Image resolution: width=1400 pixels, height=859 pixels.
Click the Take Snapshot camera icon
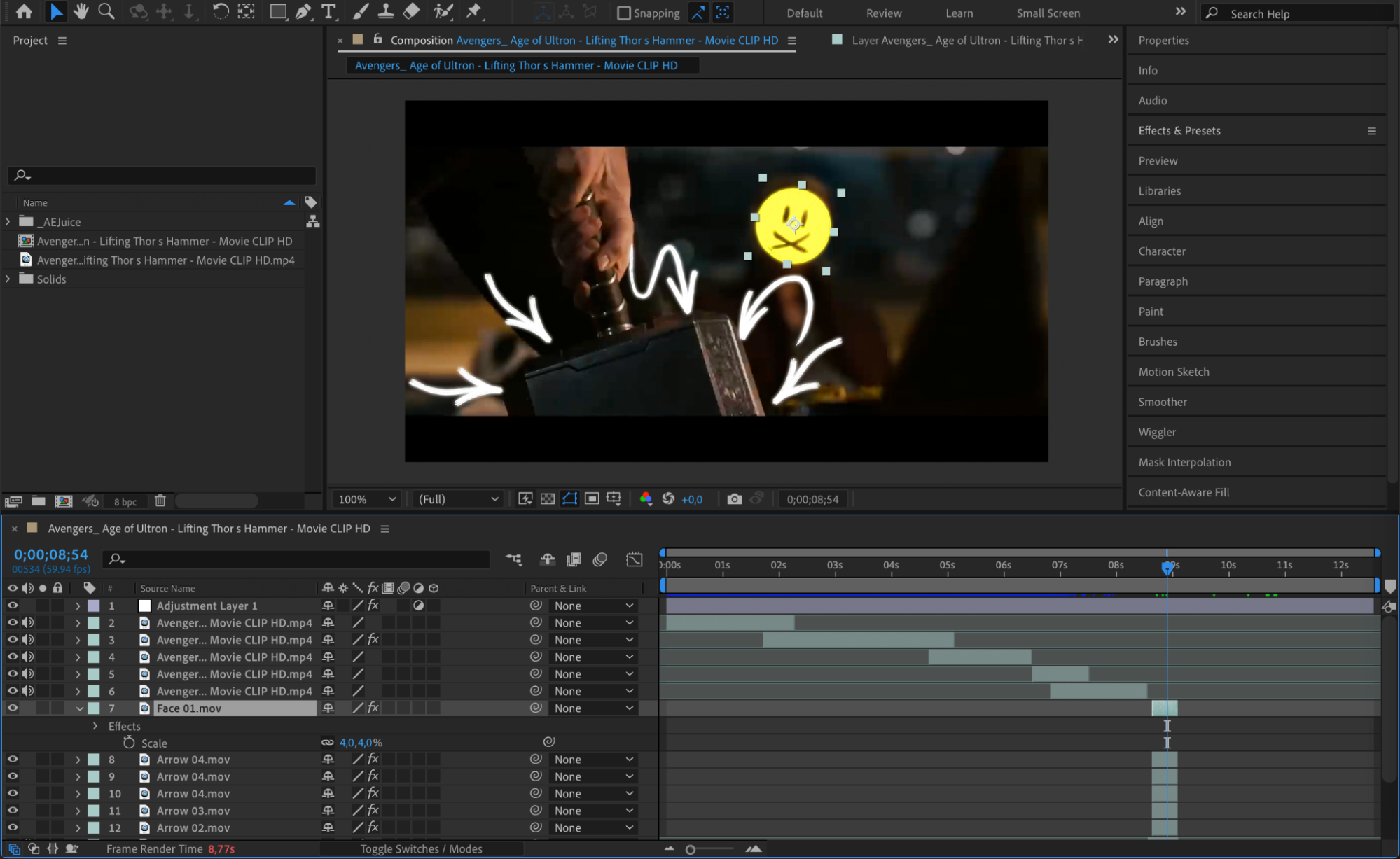tap(733, 499)
